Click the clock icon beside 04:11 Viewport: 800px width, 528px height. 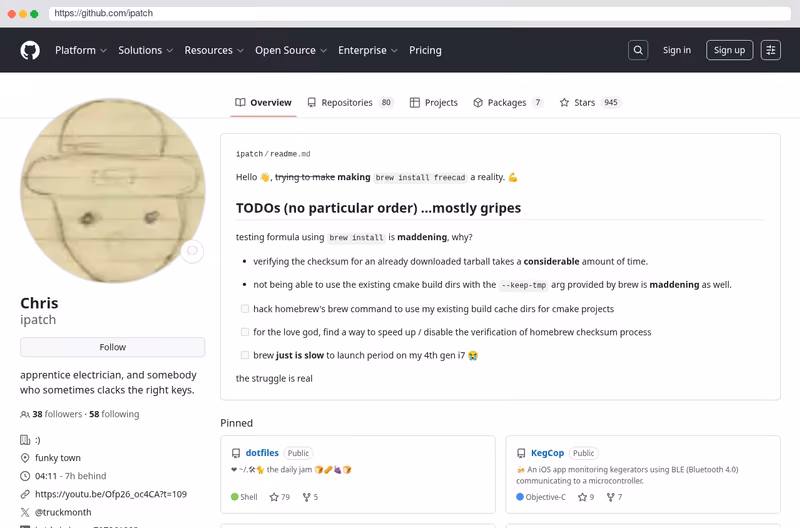pyautogui.click(x=24, y=476)
